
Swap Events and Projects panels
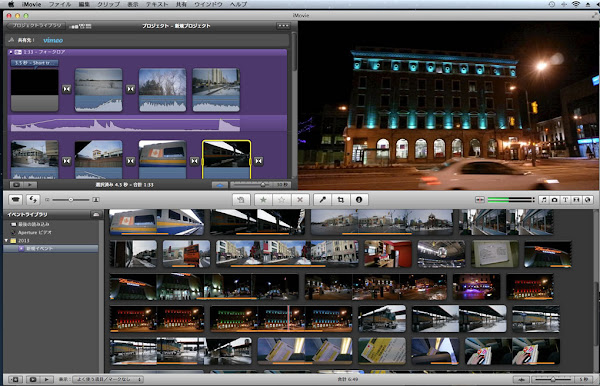33,200
